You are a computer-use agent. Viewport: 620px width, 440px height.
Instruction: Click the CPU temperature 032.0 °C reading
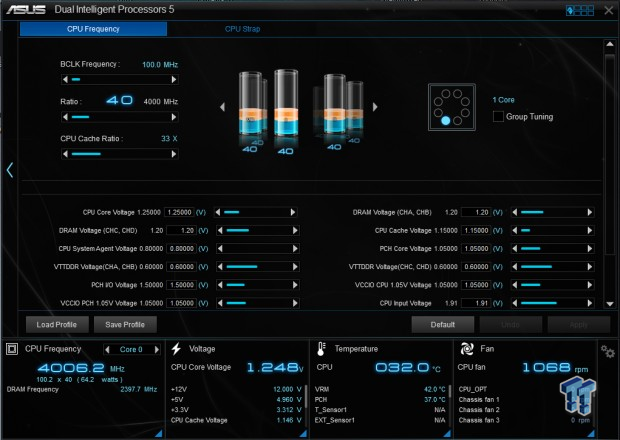(x=408, y=368)
